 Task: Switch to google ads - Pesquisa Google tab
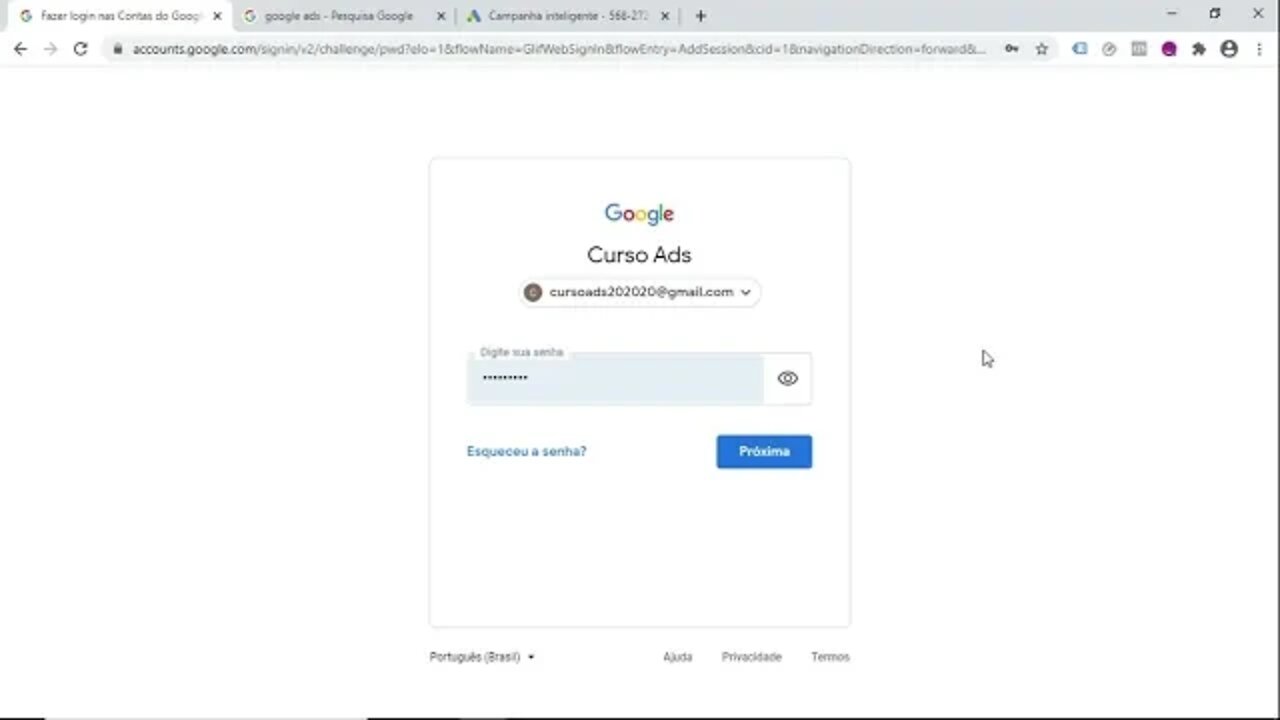pyautogui.click(x=343, y=16)
